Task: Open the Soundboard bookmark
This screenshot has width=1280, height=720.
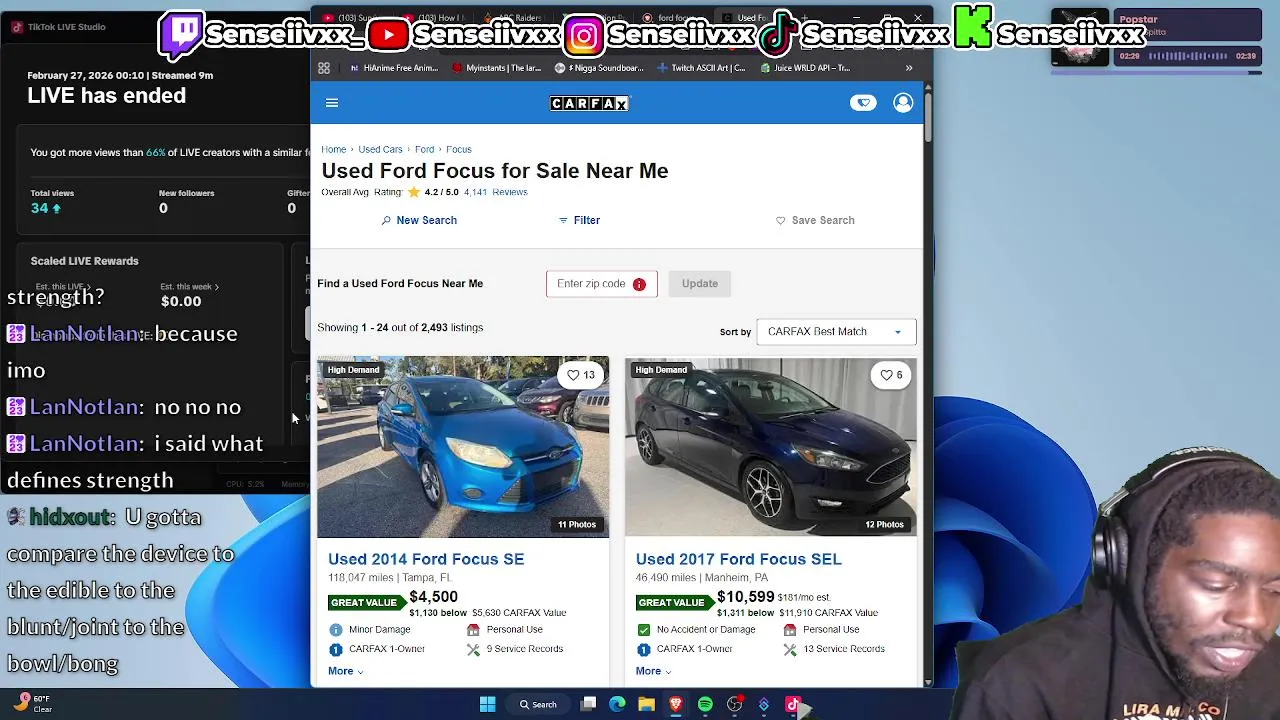Action: pos(600,68)
